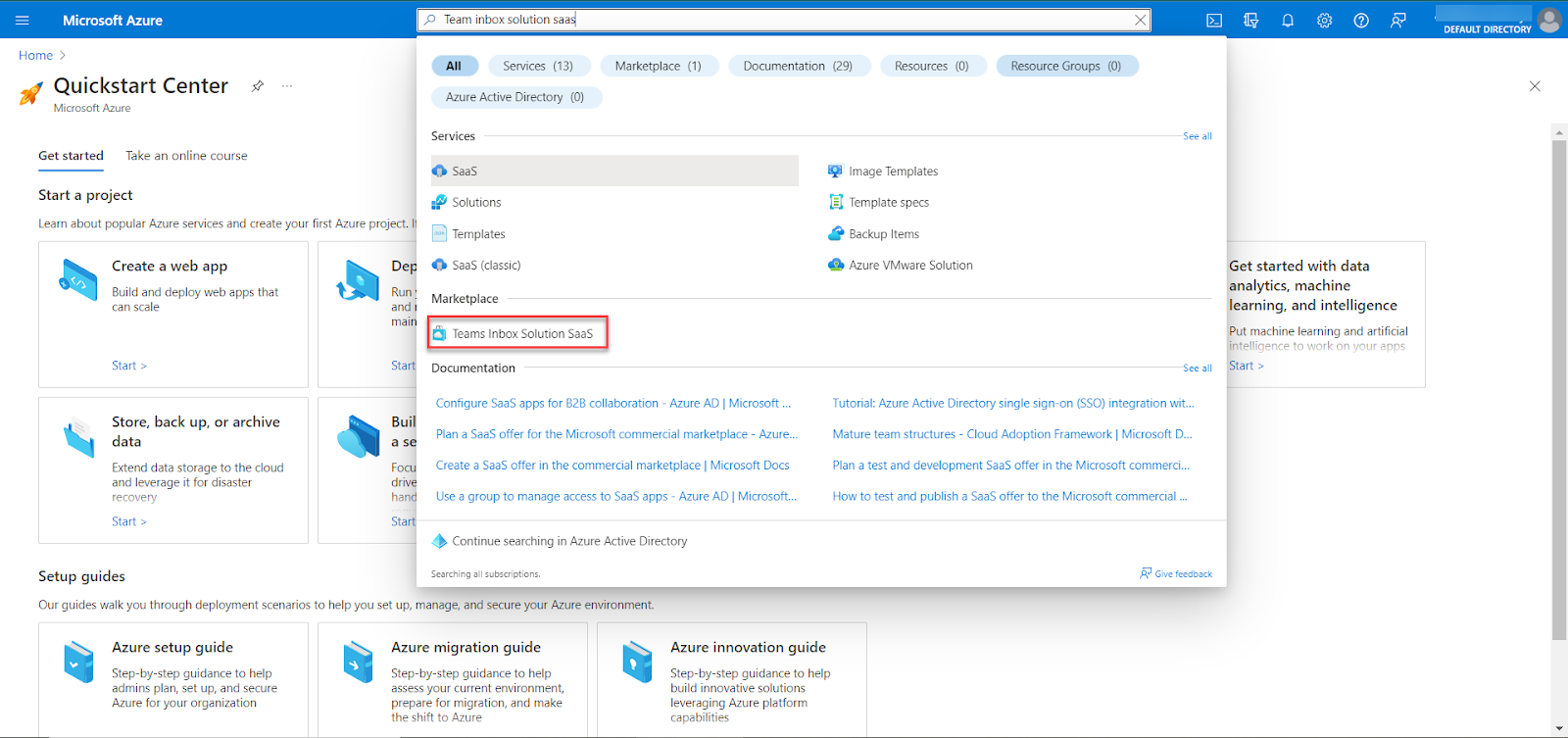Click Start under Create a web app
The height and width of the screenshot is (738, 1568).
[x=129, y=366]
